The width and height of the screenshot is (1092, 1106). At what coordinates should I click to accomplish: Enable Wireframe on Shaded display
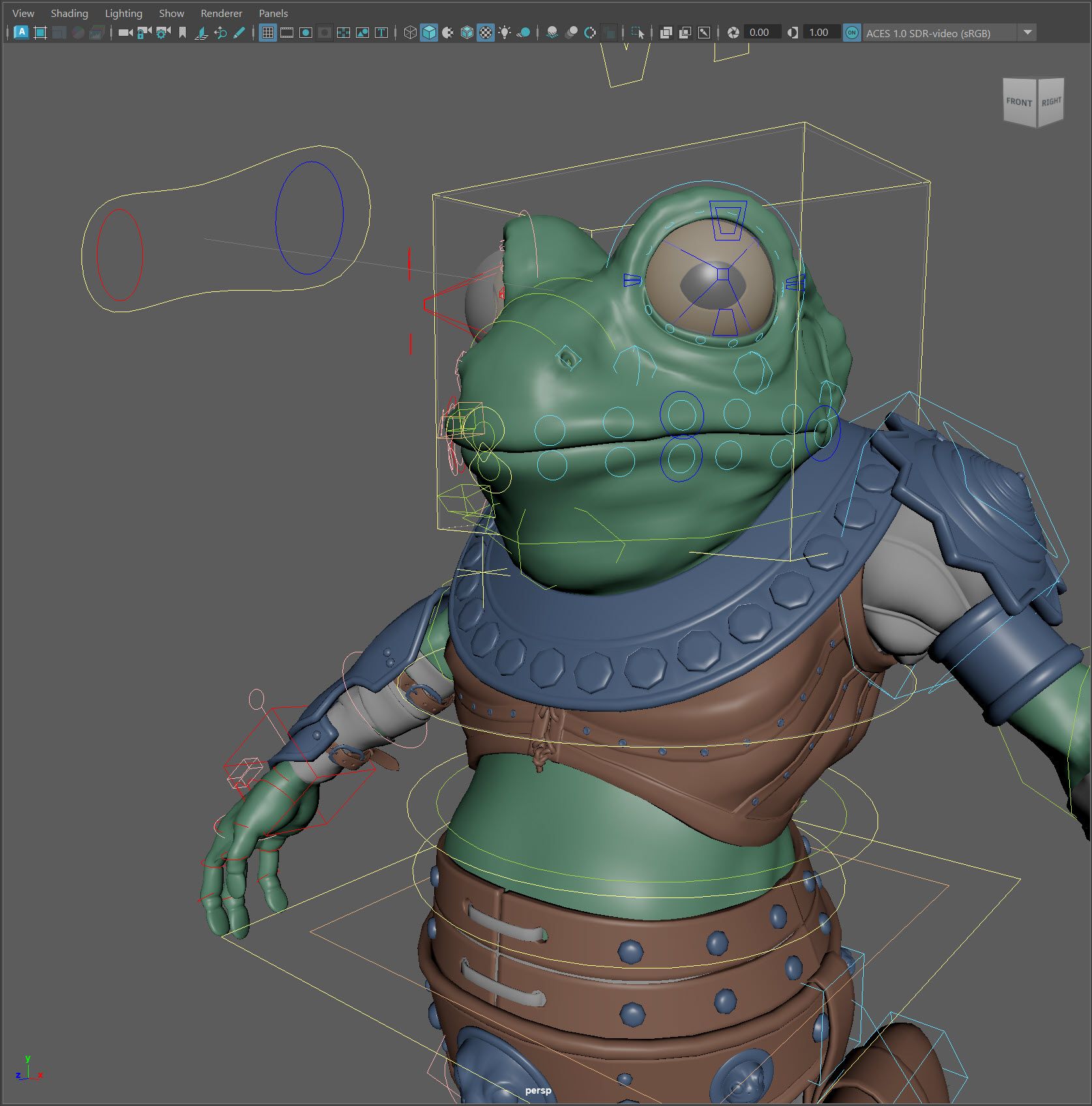[x=467, y=32]
